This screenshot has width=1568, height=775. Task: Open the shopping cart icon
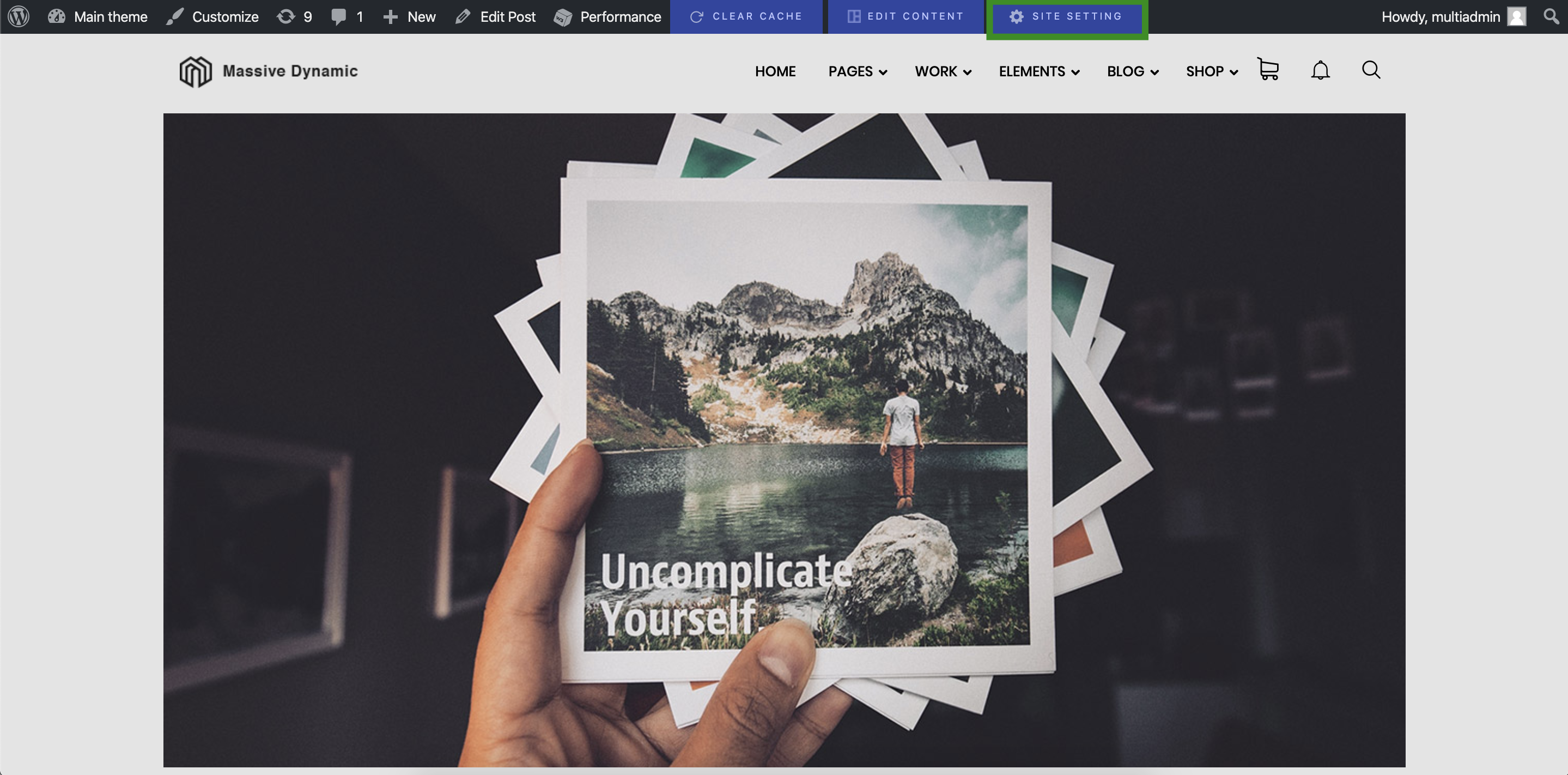click(x=1267, y=69)
